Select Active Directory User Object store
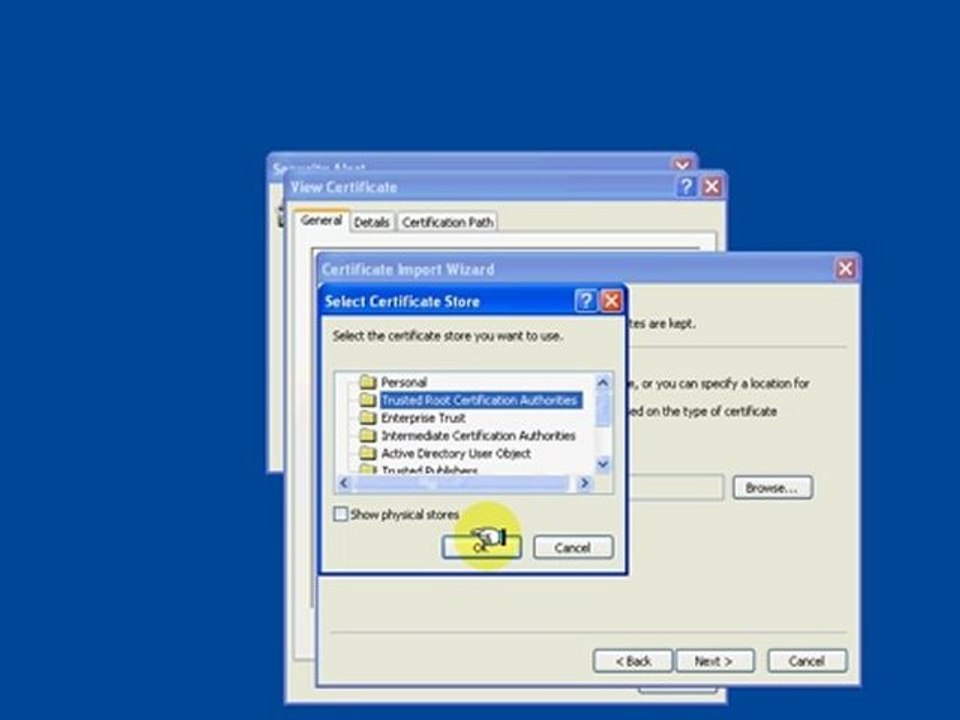 [456, 454]
